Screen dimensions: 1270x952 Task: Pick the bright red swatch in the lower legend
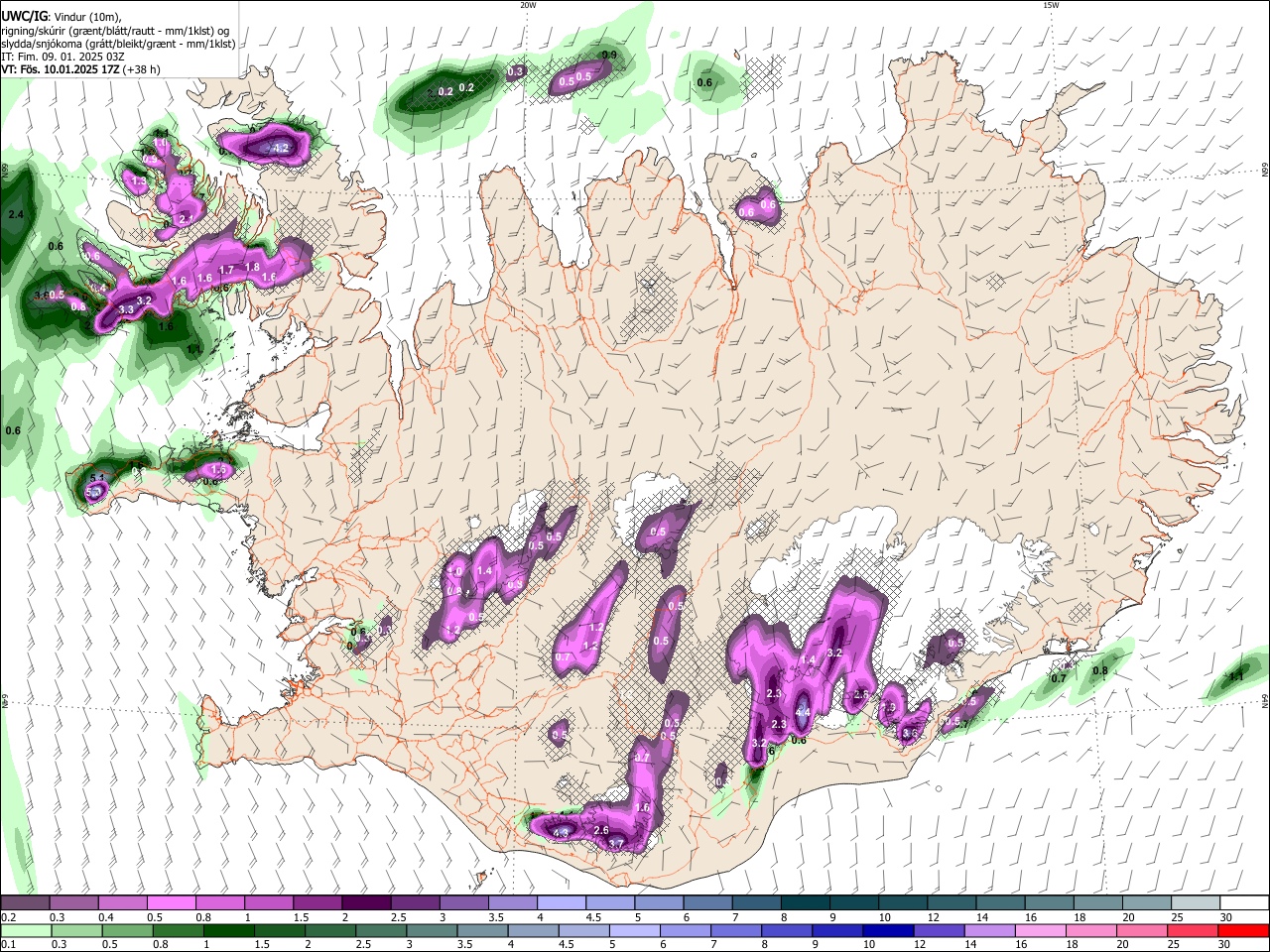[x=1243, y=930]
